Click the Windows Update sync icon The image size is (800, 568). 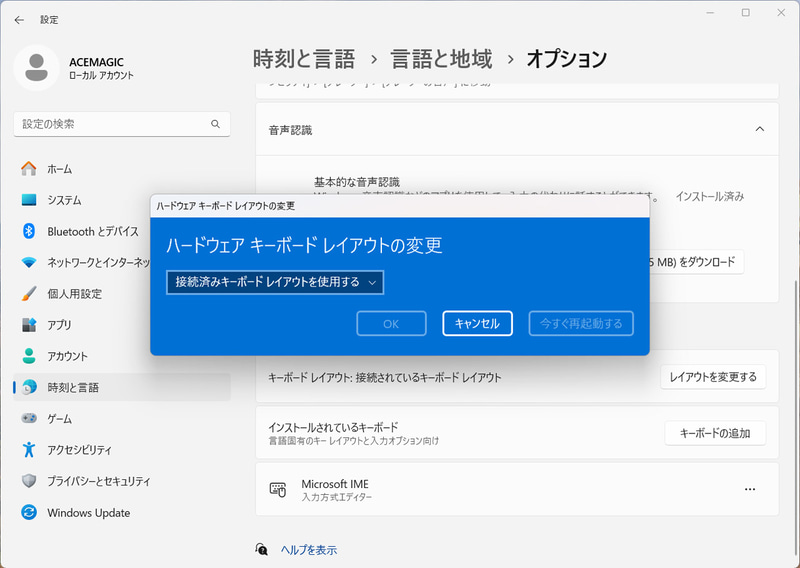click(29, 512)
